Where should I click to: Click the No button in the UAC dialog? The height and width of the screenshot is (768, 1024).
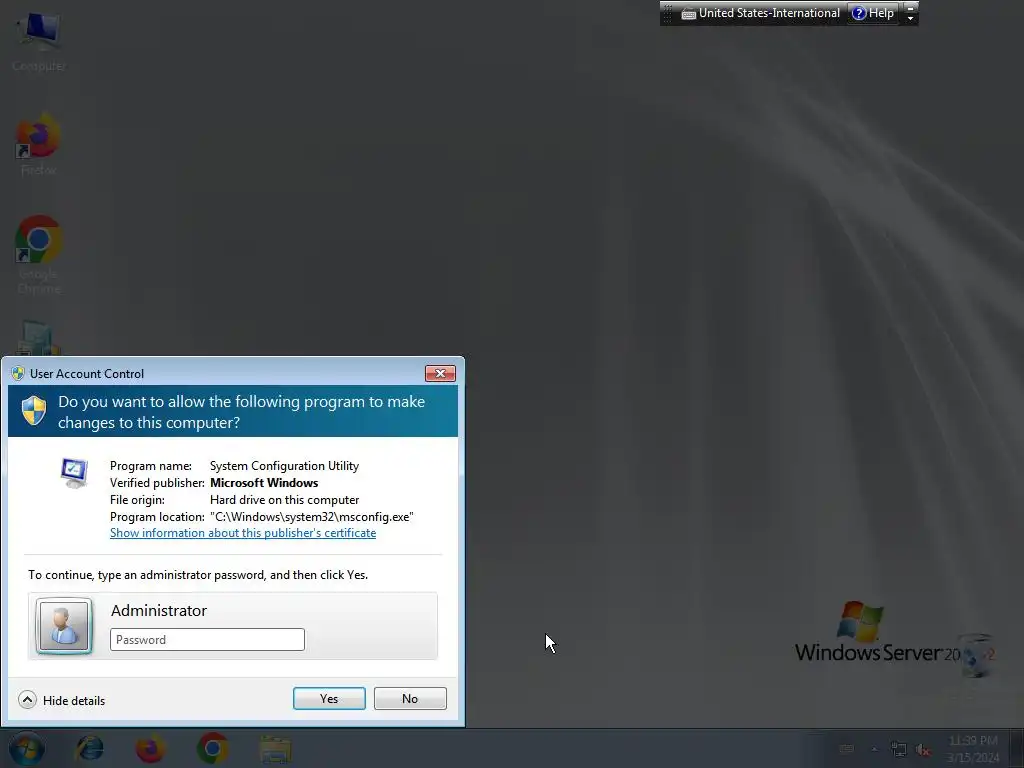[410, 698]
